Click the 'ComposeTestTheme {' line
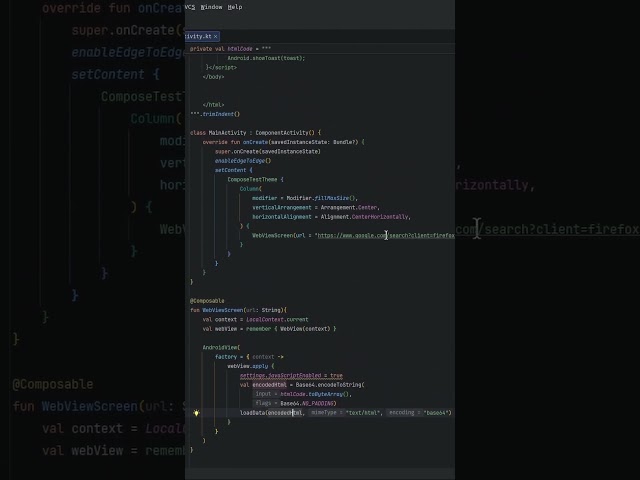This screenshot has width=640, height=480. click(255, 180)
